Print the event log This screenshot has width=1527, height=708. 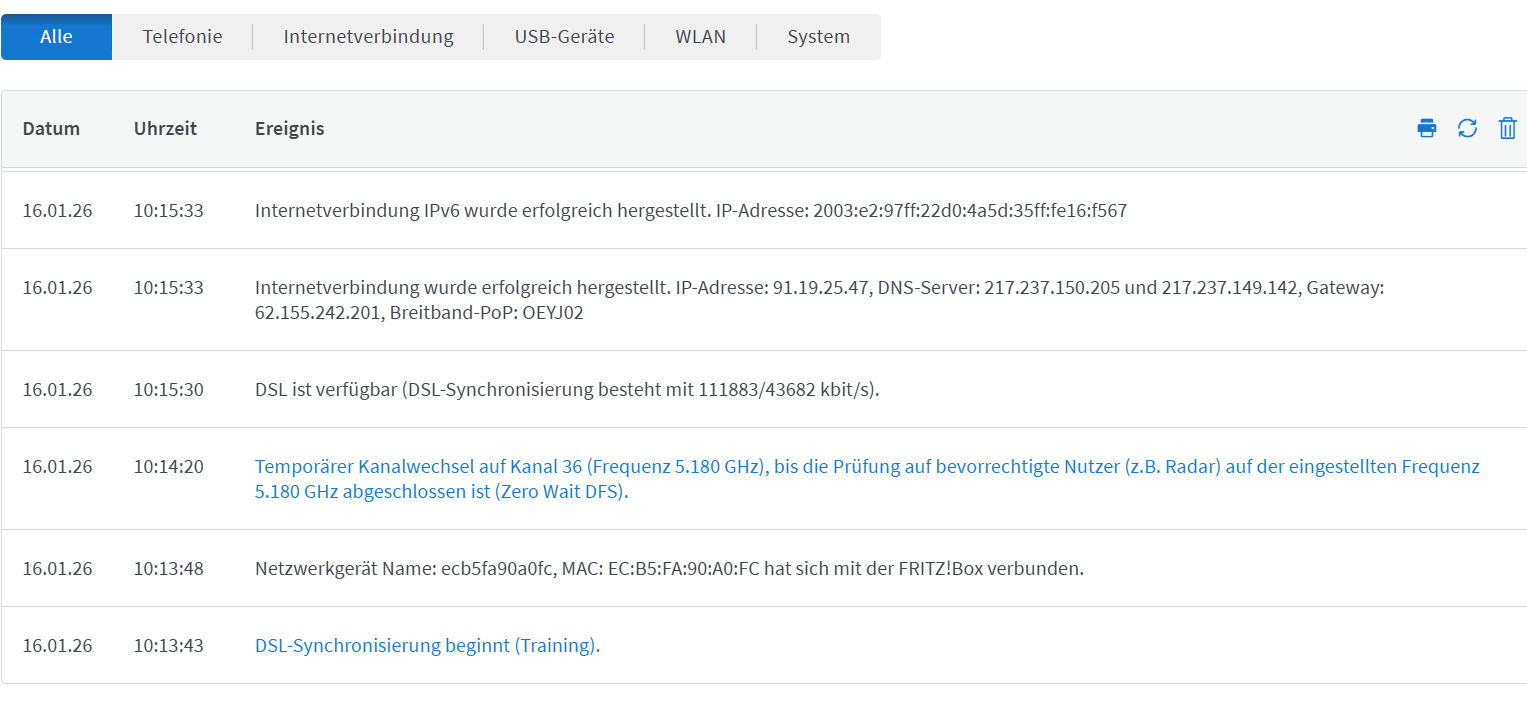click(x=1427, y=128)
